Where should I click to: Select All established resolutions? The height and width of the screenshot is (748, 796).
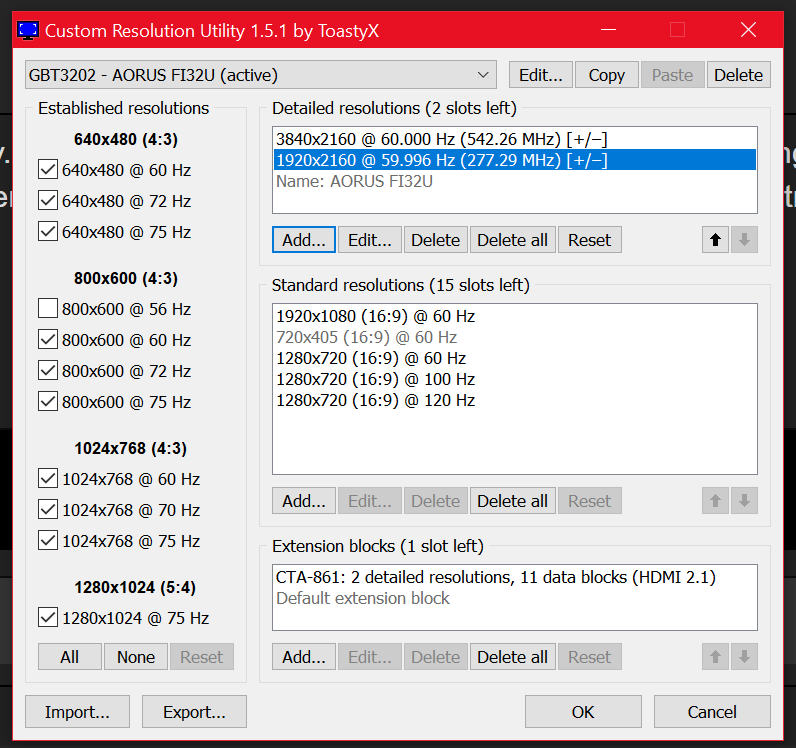tap(69, 657)
